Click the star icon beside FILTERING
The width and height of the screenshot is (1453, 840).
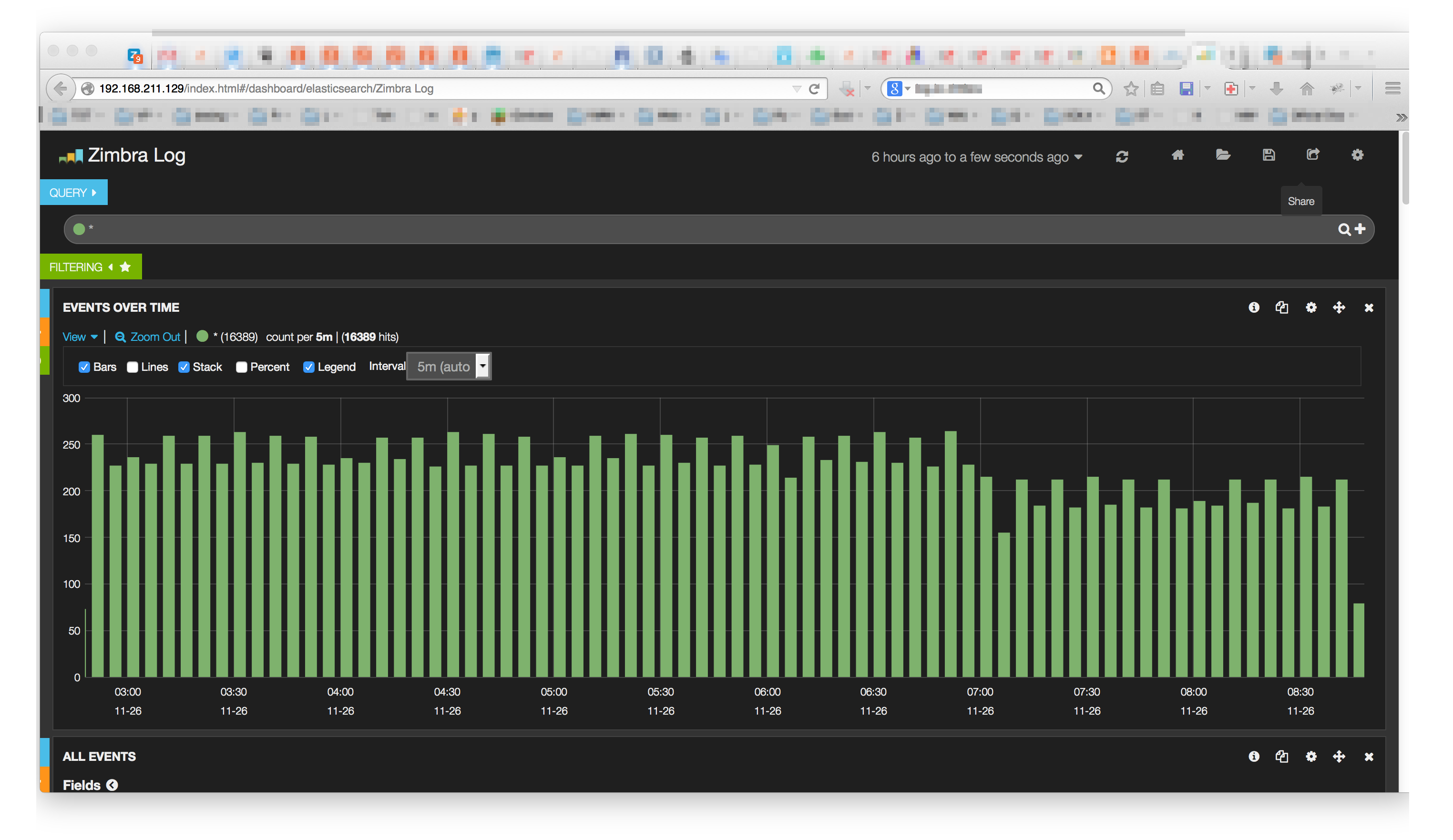pos(125,267)
